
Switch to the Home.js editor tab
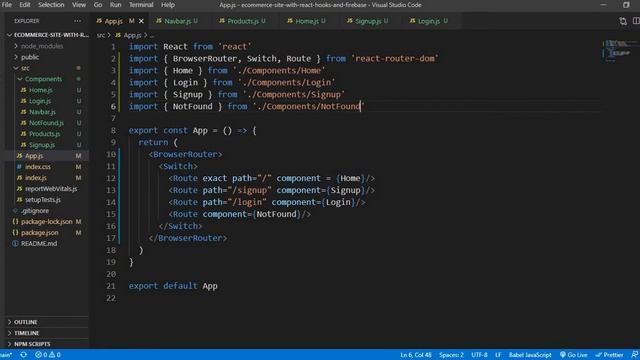point(306,21)
